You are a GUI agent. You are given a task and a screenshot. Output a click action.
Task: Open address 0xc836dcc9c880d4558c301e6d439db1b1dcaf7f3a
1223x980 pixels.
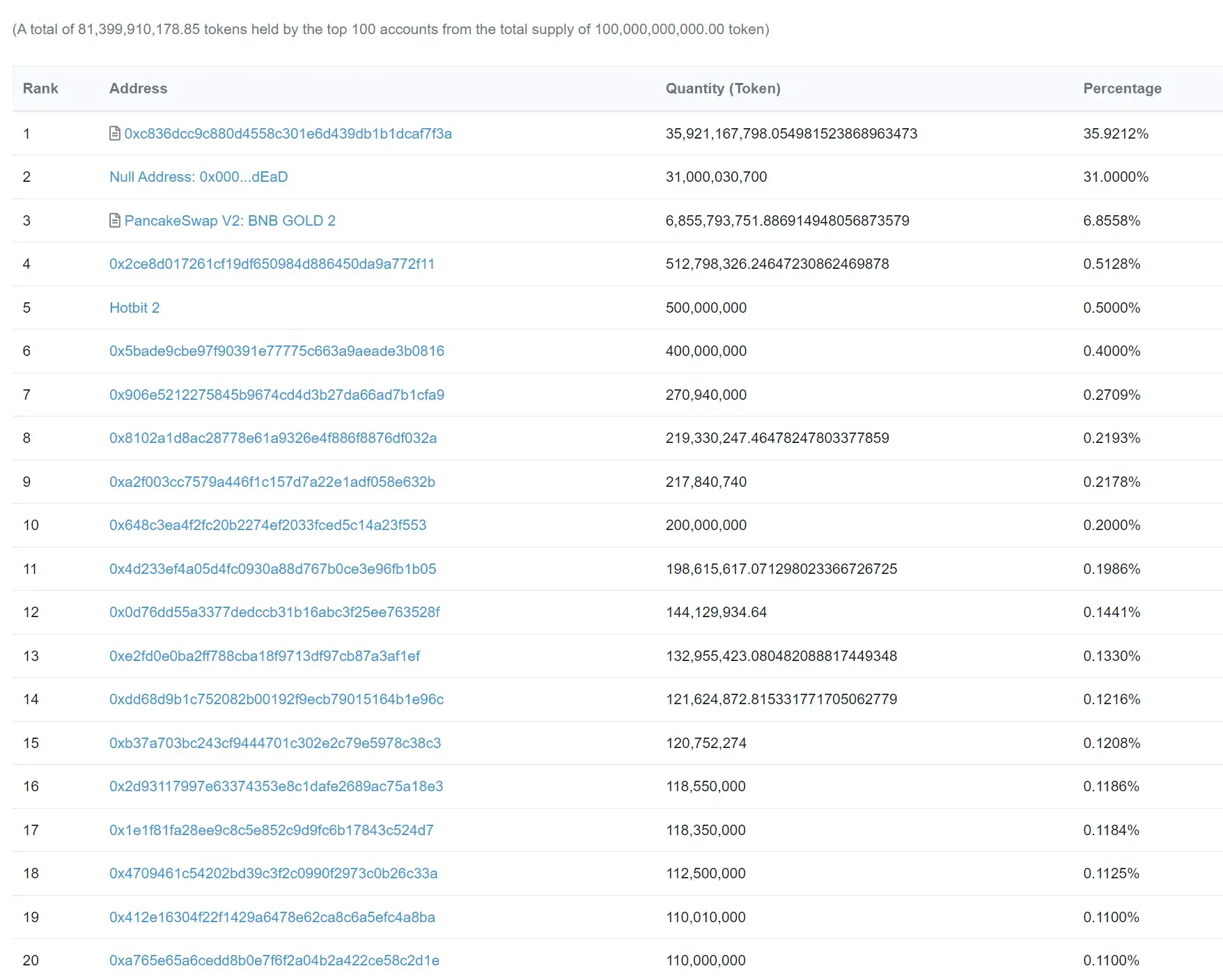tap(288, 133)
